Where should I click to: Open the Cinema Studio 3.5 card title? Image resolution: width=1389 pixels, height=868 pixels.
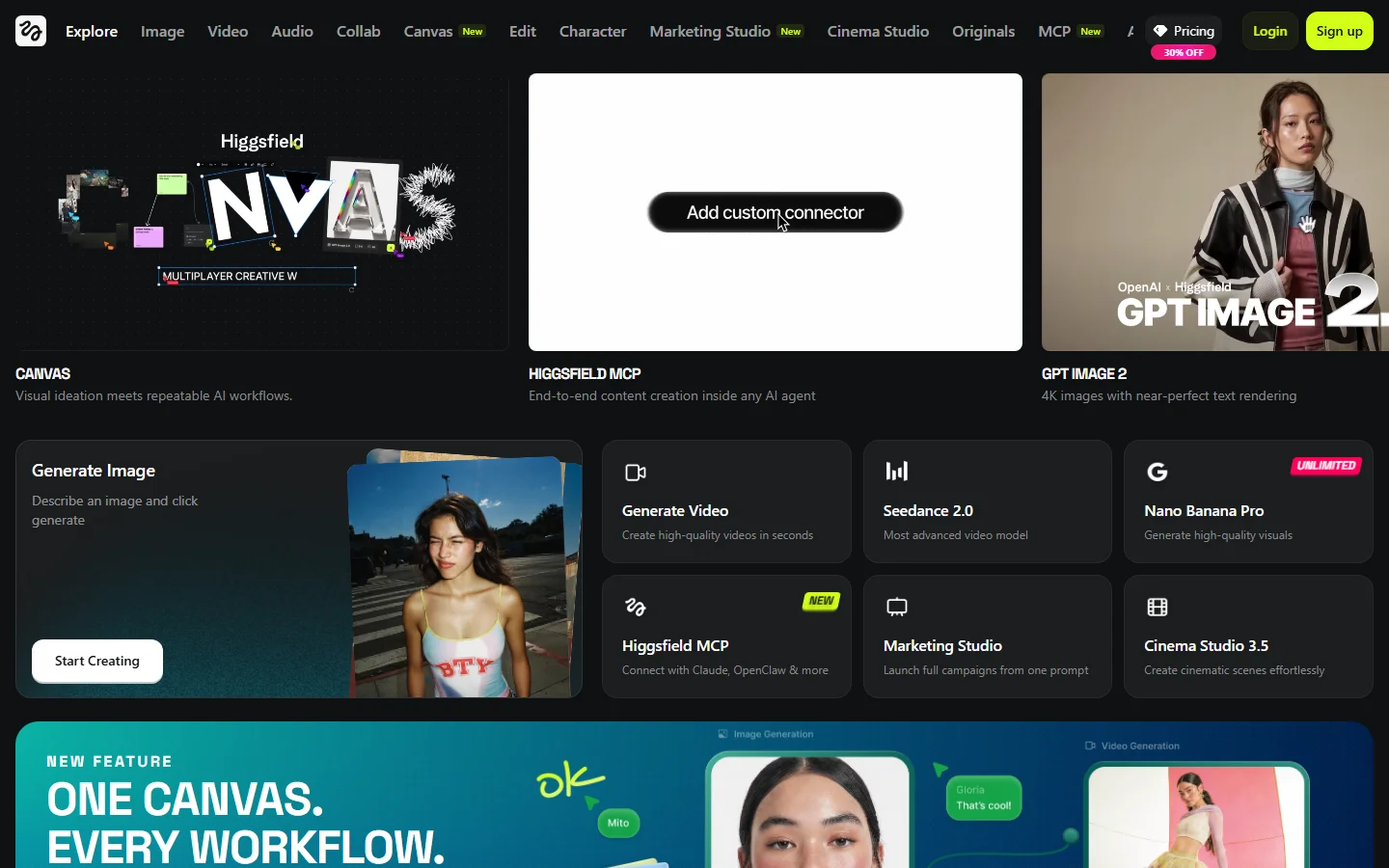click(x=1206, y=645)
